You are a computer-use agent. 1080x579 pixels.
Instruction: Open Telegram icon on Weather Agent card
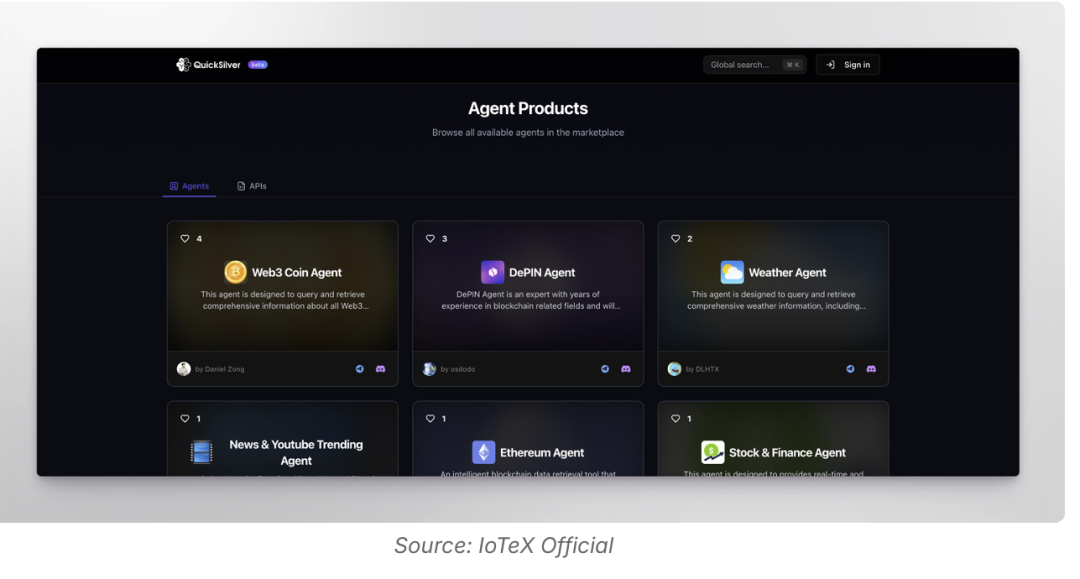pyautogui.click(x=850, y=369)
